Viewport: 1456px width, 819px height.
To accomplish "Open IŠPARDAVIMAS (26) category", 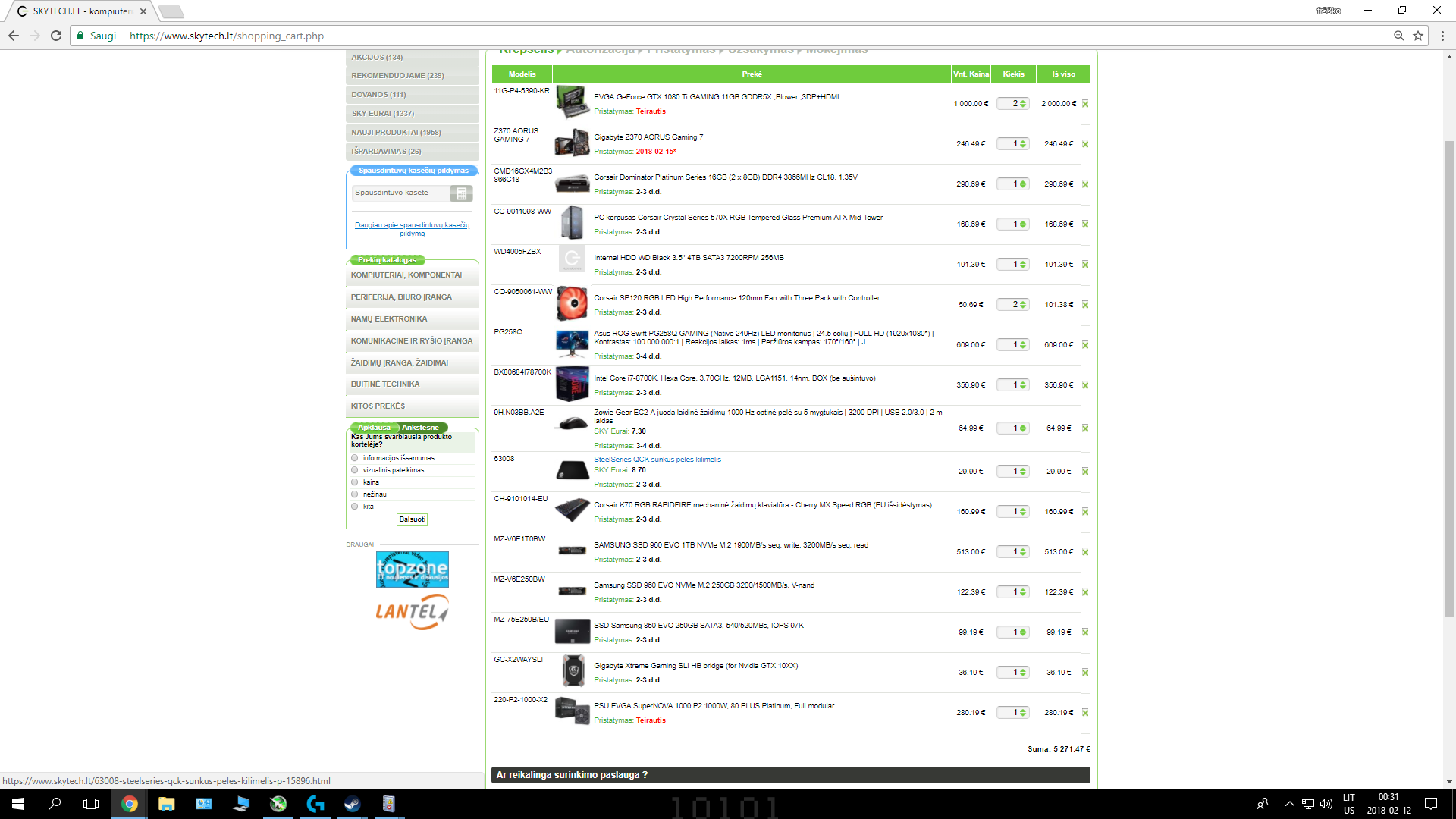I will click(413, 152).
